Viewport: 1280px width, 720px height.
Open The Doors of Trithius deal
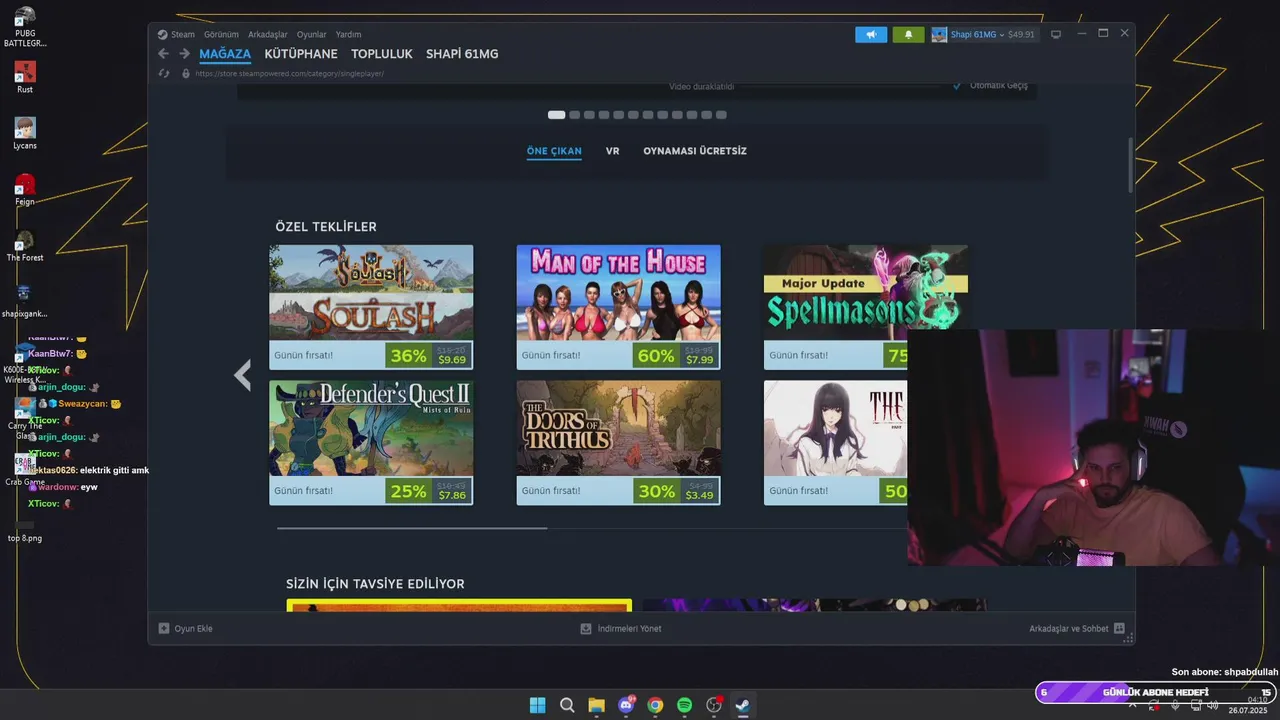point(618,442)
